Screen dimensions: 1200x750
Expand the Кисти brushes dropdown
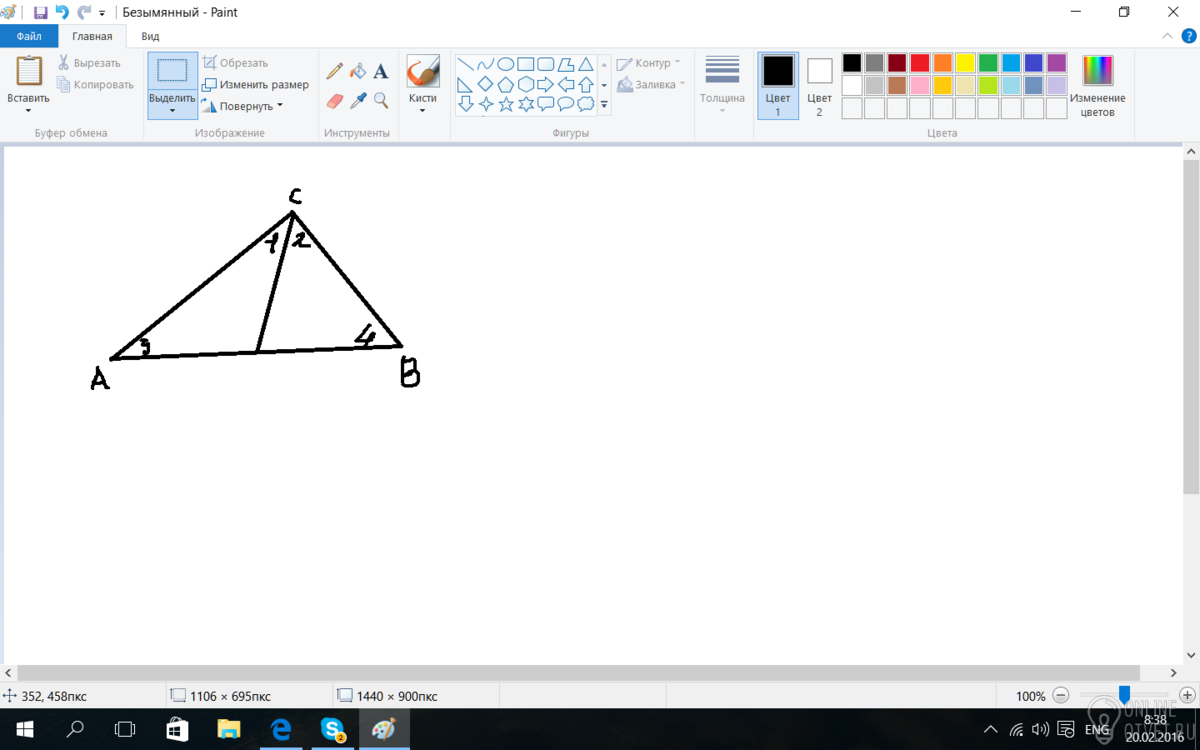[x=423, y=110]
